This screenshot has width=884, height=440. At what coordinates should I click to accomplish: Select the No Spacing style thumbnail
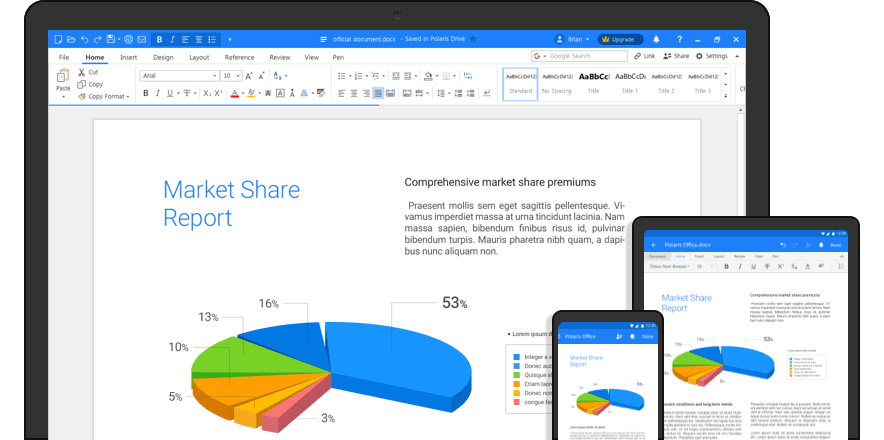point(557,83)
